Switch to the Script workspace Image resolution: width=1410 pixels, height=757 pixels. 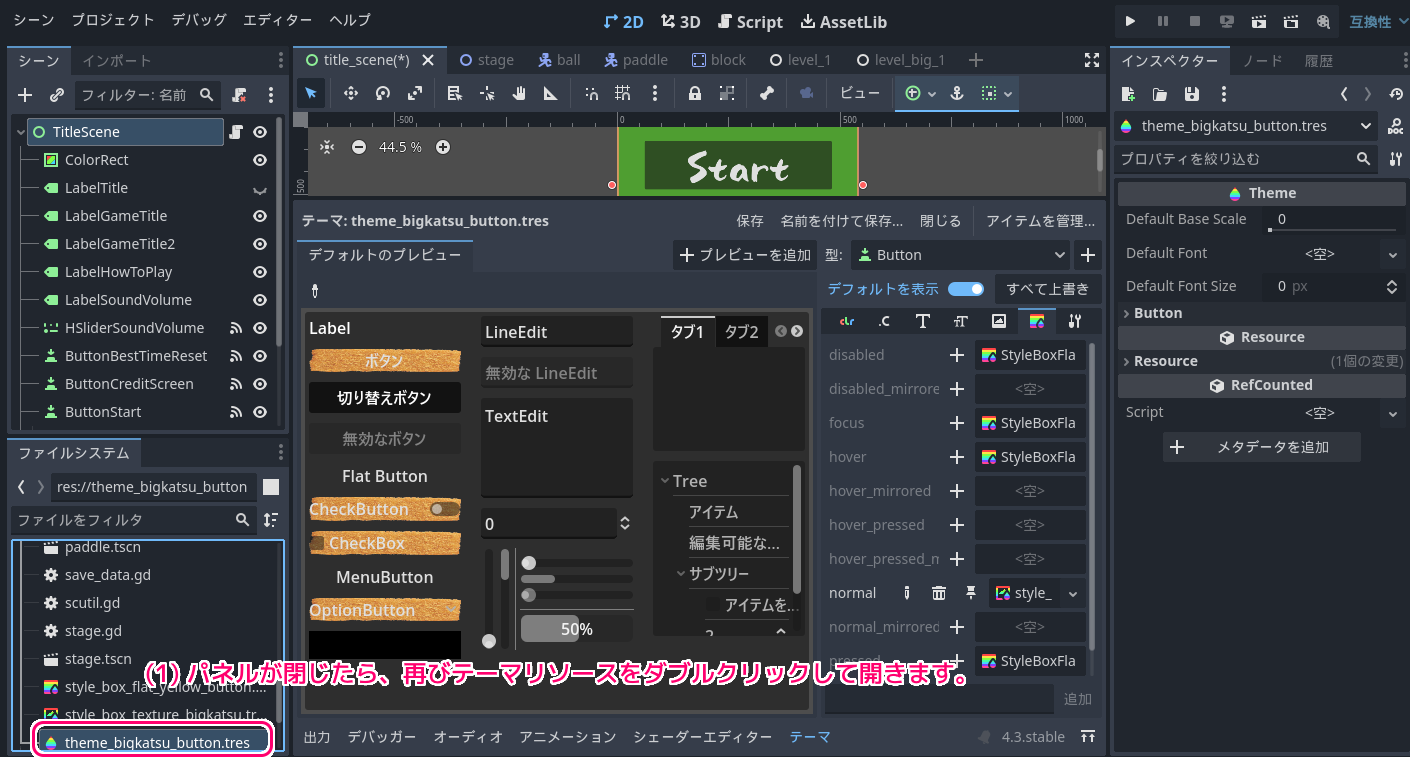pyautogui.click(x=749, y=21)
